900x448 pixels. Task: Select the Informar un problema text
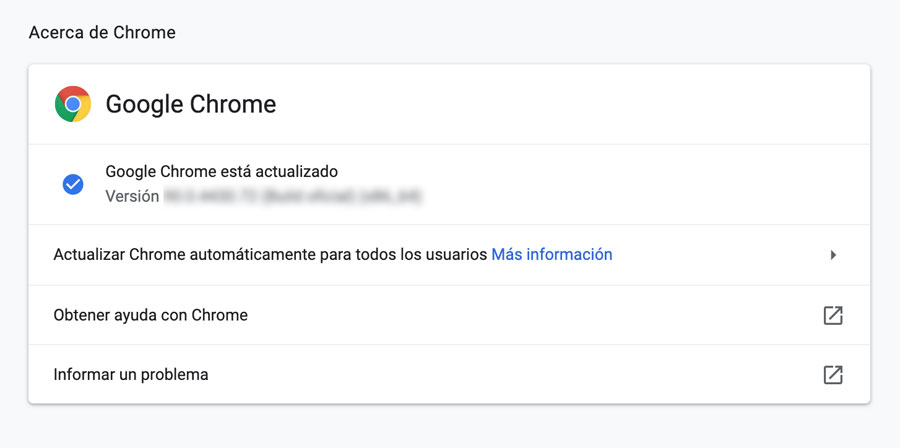click(131, 375)
